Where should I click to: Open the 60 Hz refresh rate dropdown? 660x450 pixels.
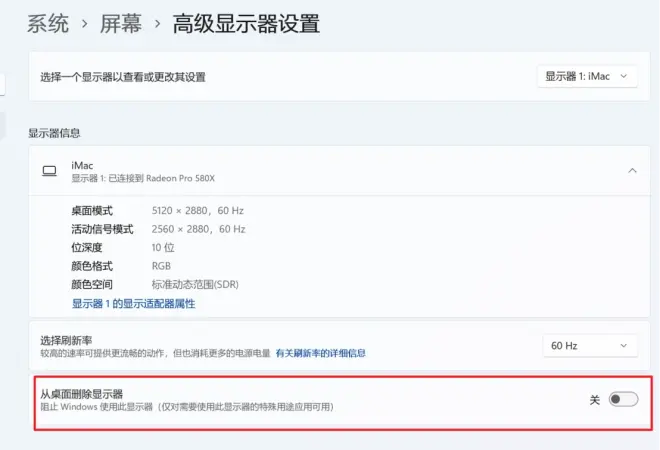pyautogui.click(x=590, y=346)
